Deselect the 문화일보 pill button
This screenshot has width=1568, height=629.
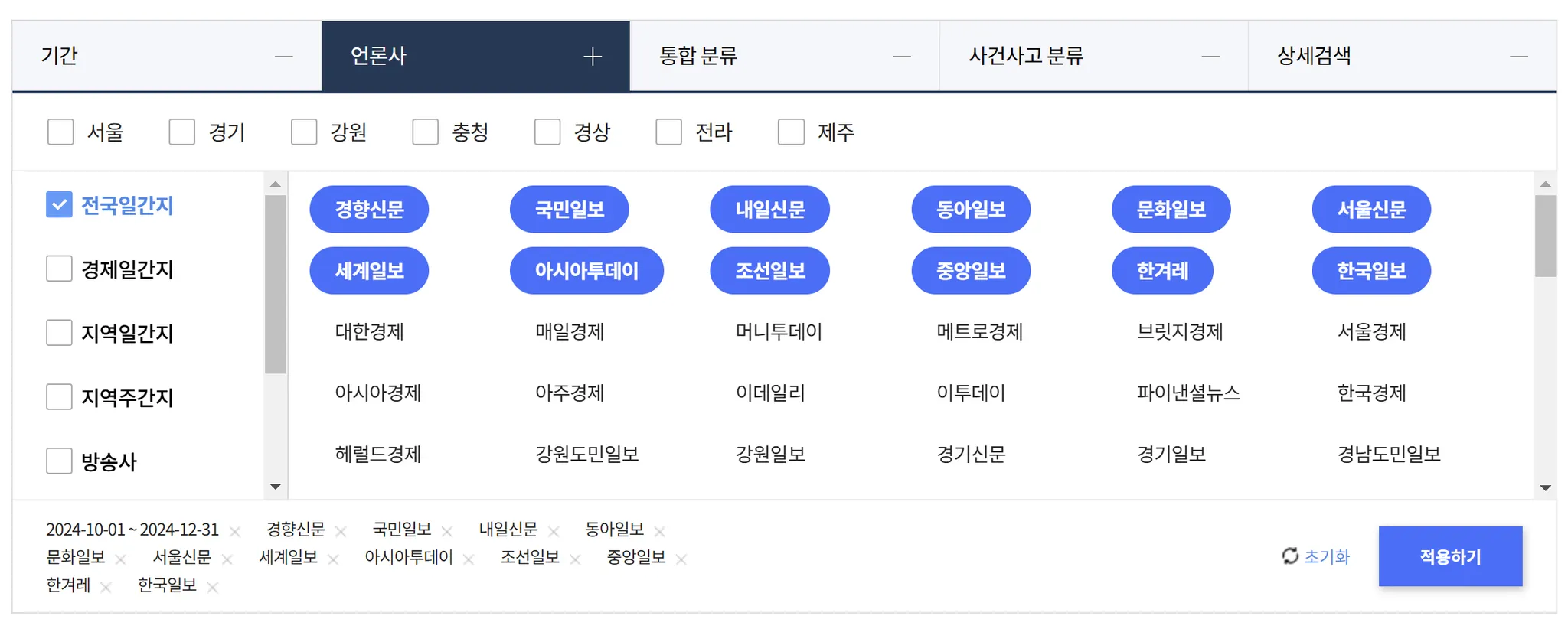[x=1171, y=209]
